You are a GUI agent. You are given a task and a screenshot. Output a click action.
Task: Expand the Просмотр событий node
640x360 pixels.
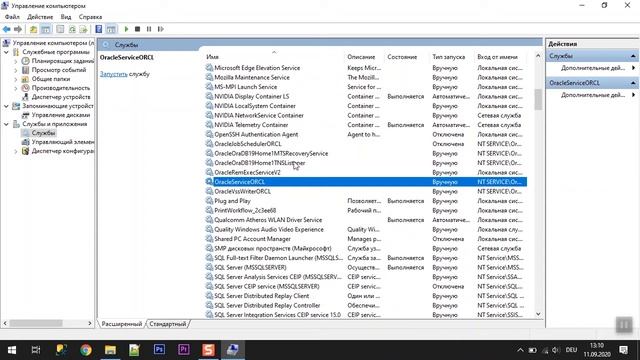pos(16,70)
